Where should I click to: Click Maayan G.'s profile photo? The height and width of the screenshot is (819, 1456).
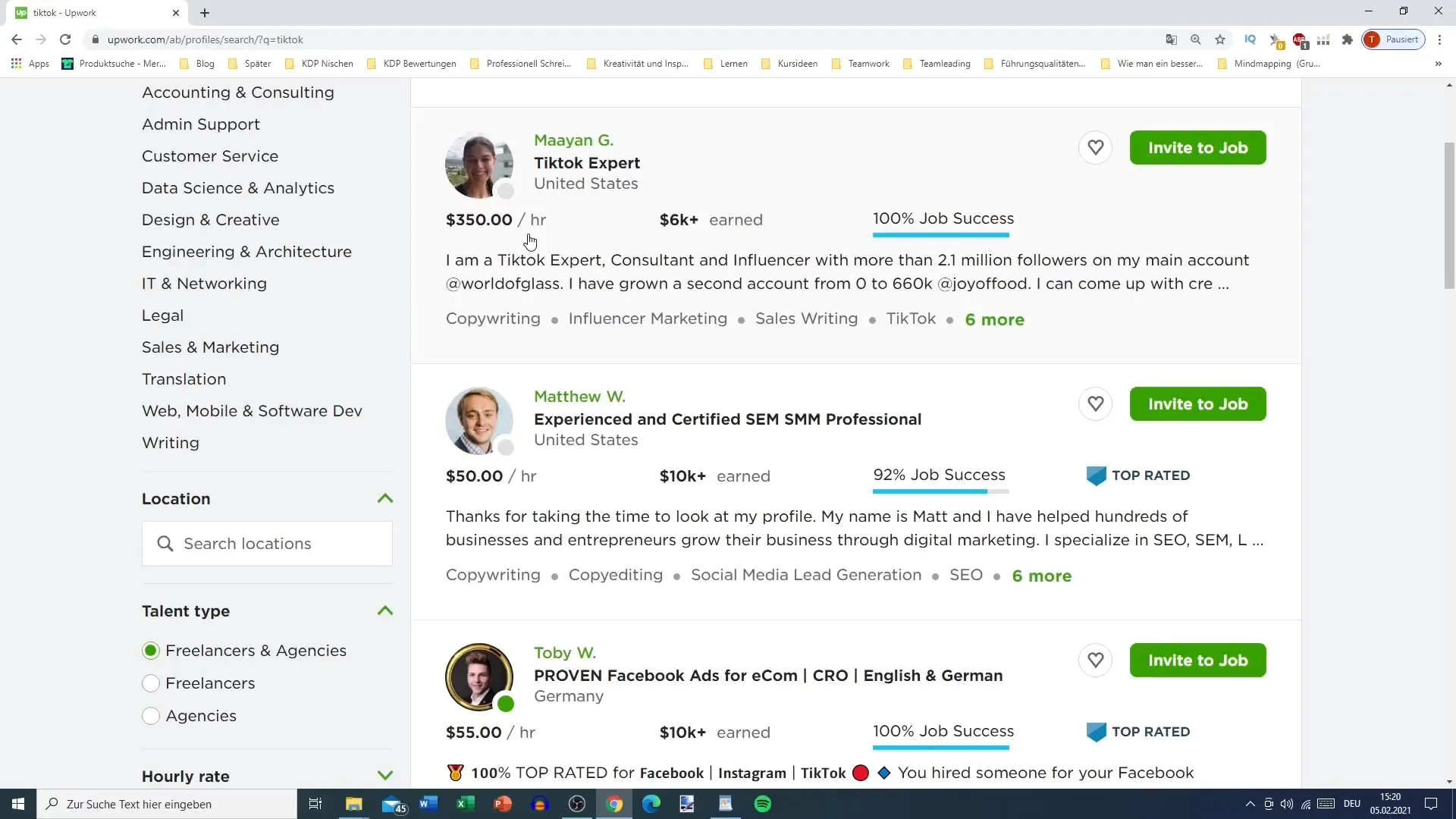[479, 165]
